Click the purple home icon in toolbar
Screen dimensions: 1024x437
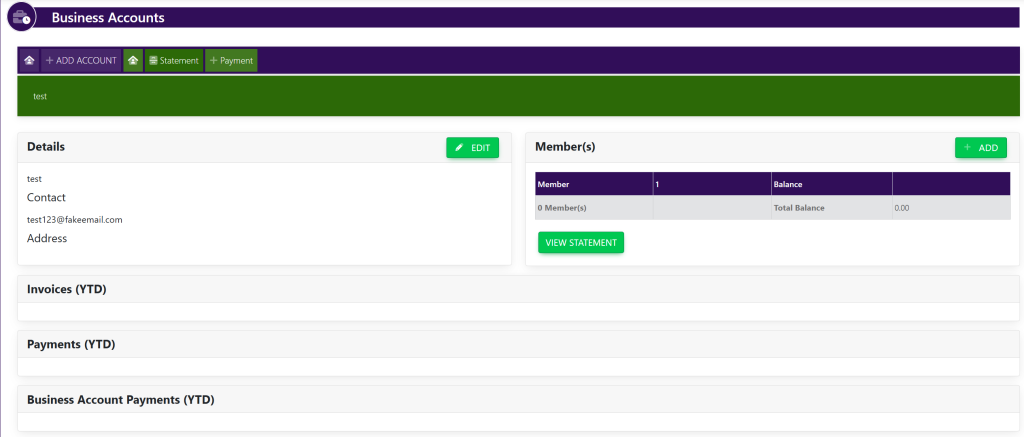(30, 61)
